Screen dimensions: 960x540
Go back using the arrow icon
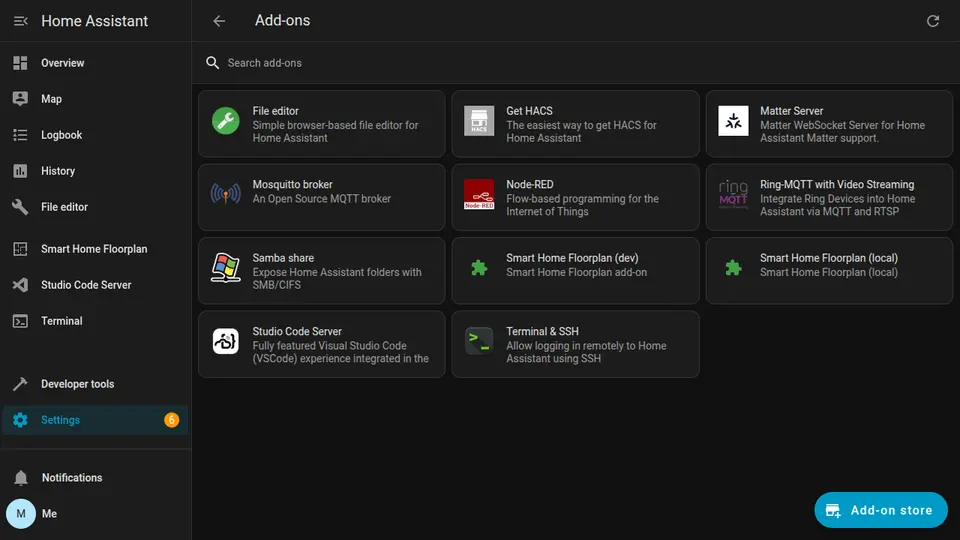[x=219, y=21]
